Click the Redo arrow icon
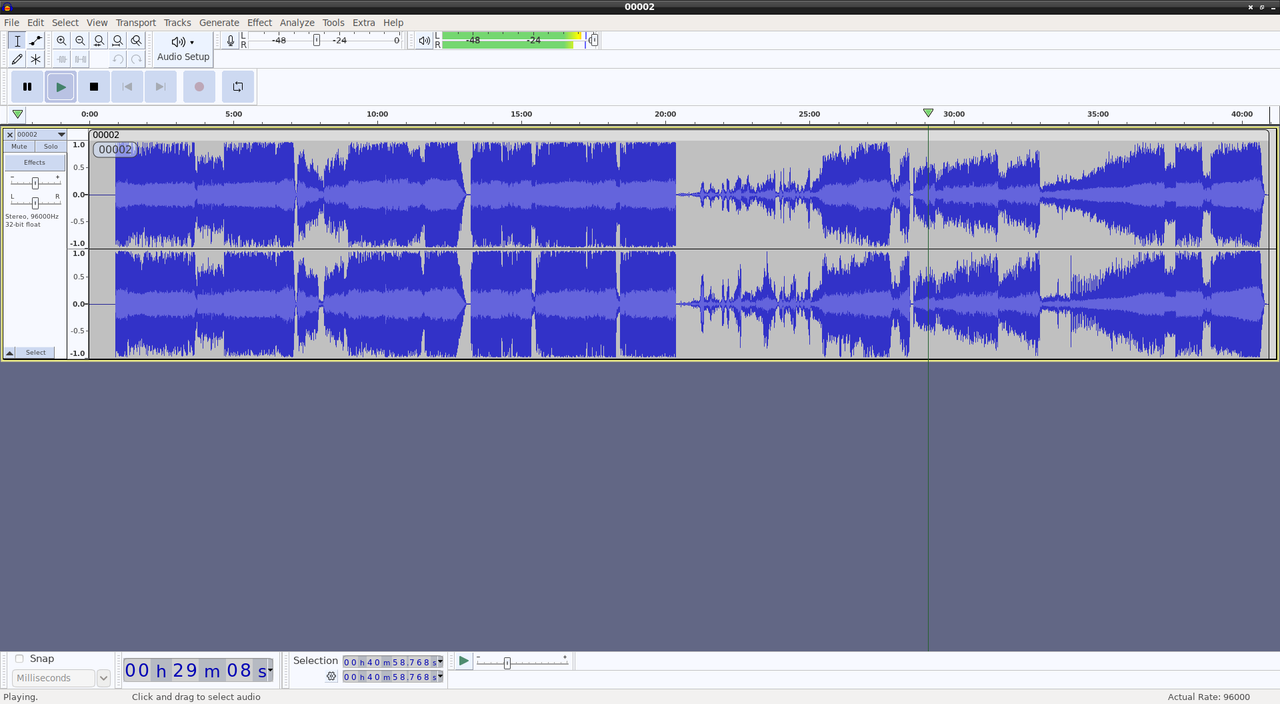 point(136,60)
